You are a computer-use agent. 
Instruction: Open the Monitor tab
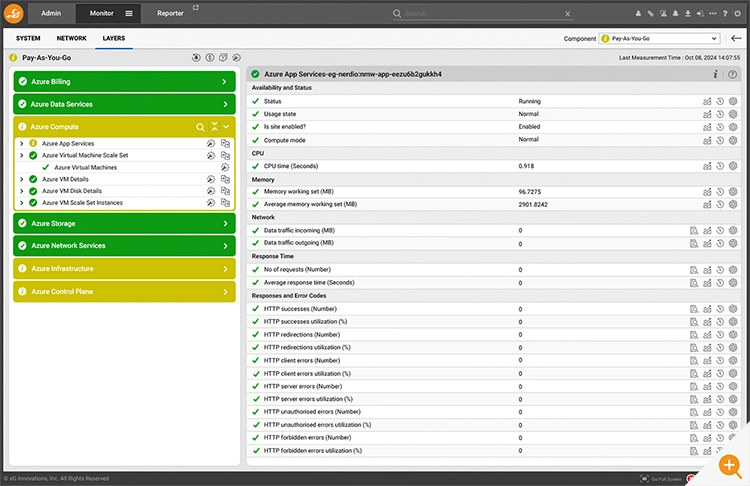coord(101,13)
